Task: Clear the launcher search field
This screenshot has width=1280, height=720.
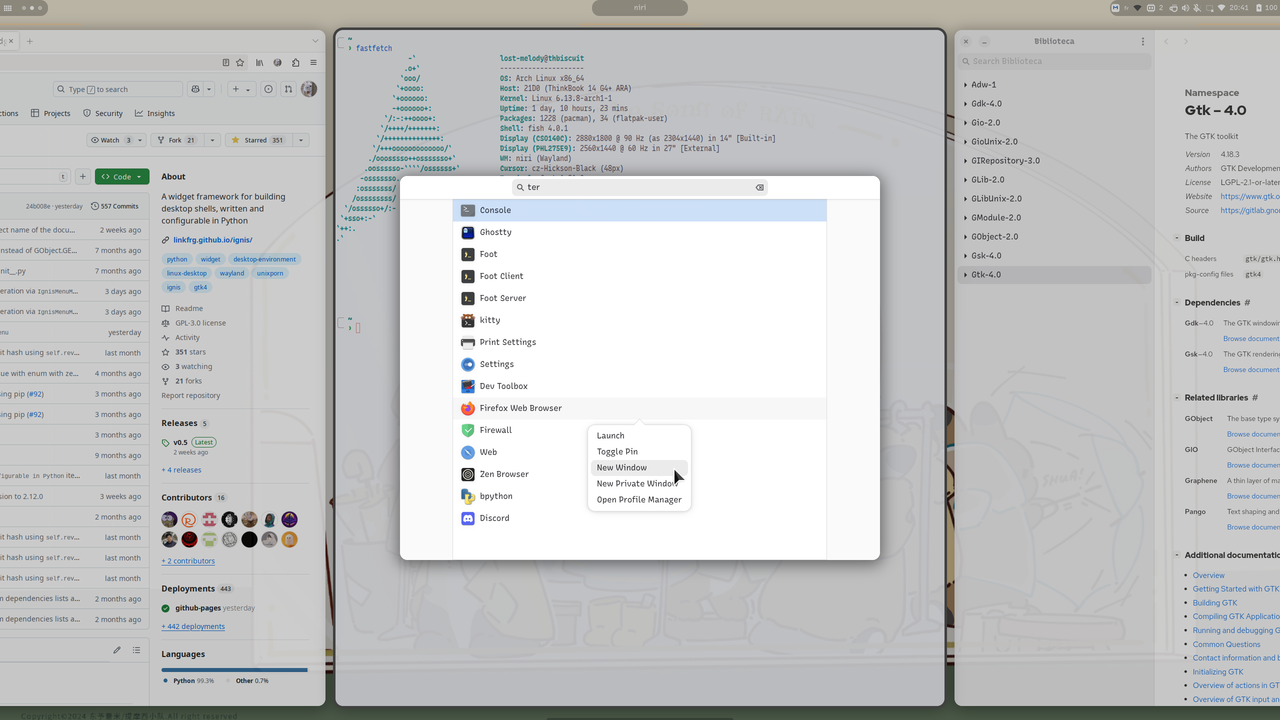Action: (760, 186)
